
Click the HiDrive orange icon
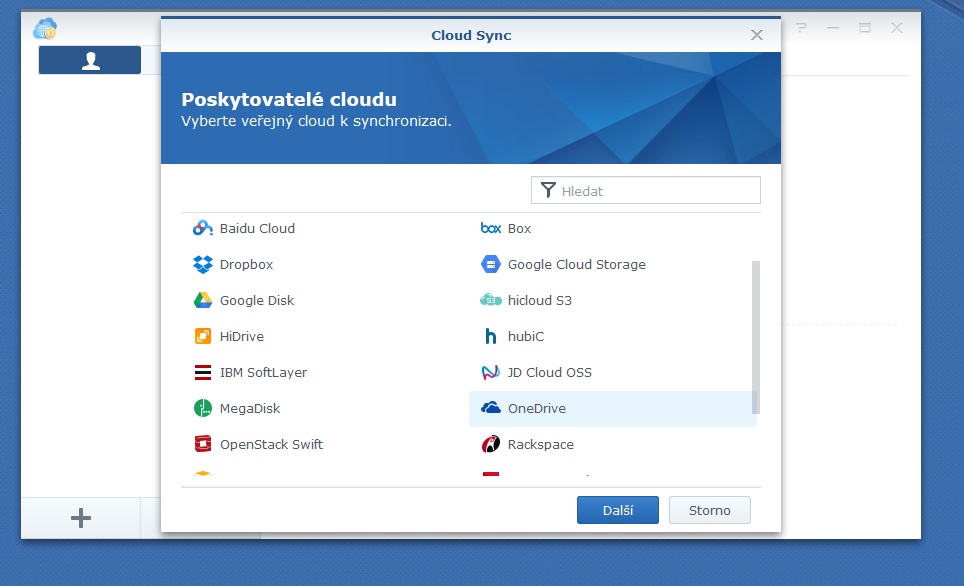pos(202,336)
